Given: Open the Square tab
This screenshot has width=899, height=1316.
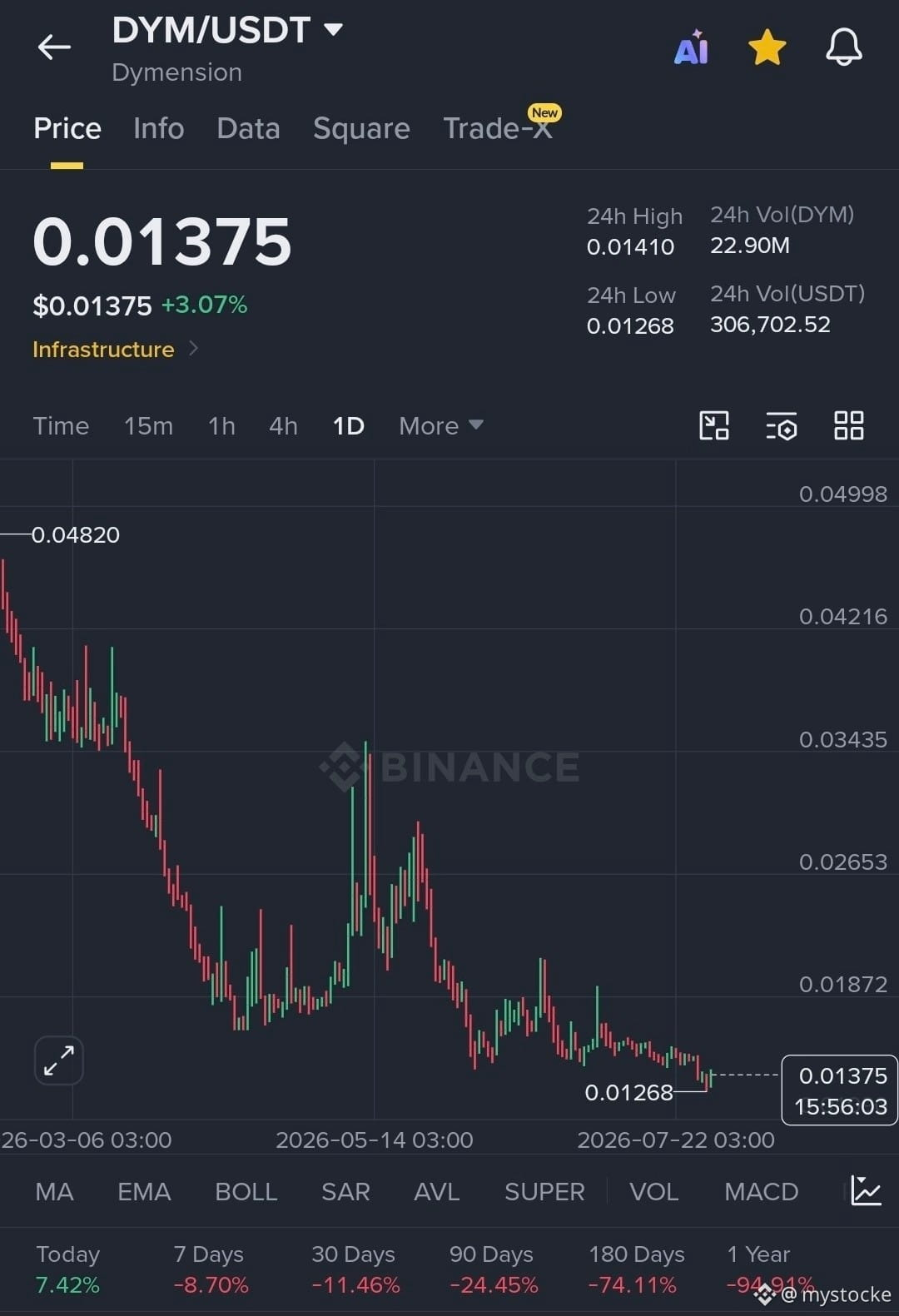Looking at the screenshot, I should (361, 129).
